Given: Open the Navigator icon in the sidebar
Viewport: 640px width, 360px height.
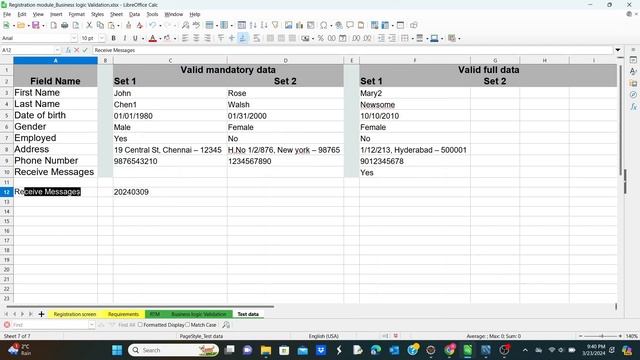Looking at the screenshot, I should (x=633, y=95).
